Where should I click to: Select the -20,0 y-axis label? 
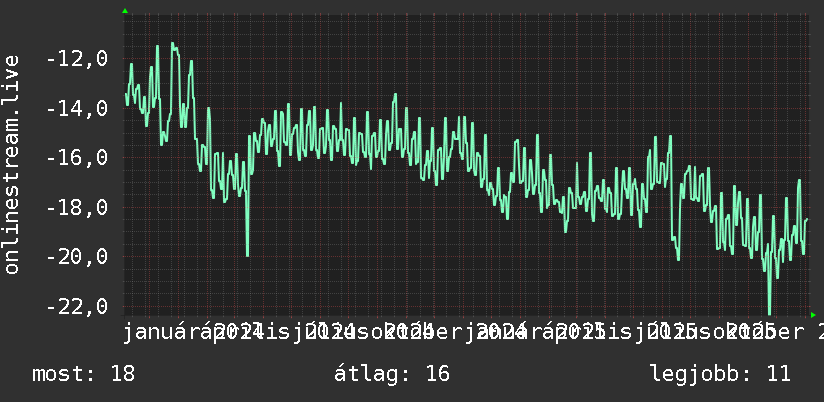click(x=77, y=257)
